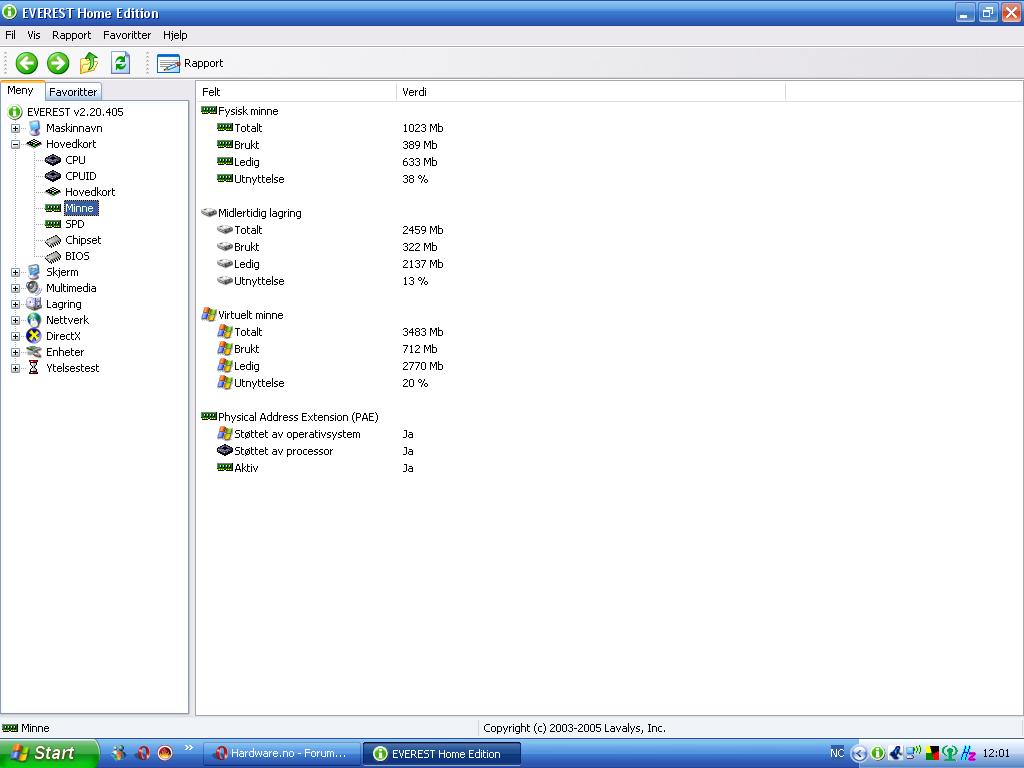Collapse the Hovedkort tree node
1024x768 pixels.
click(15, 144)
